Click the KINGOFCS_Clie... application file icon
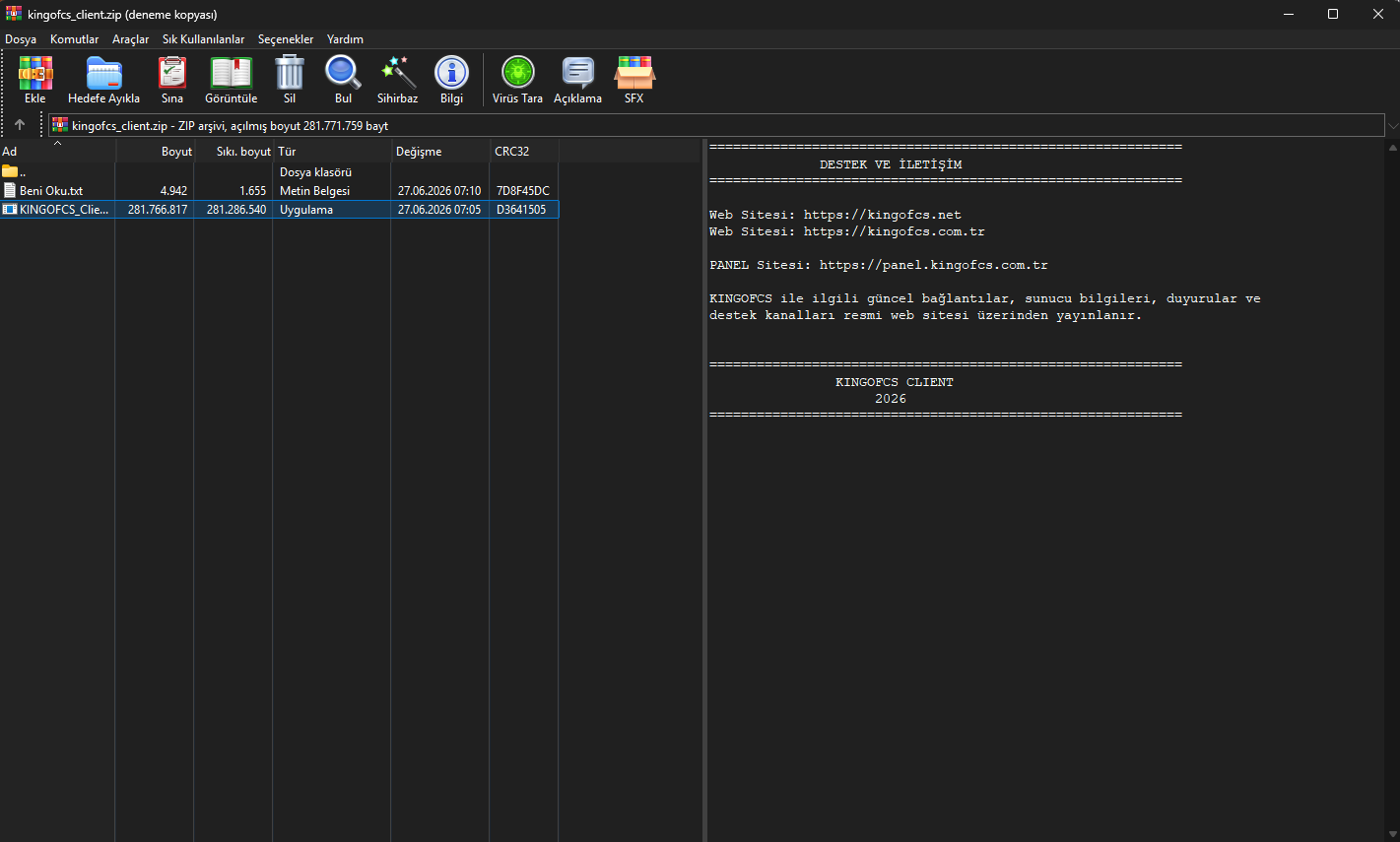Viewport: 1400px width, 842px height. (x=10, y=210)
